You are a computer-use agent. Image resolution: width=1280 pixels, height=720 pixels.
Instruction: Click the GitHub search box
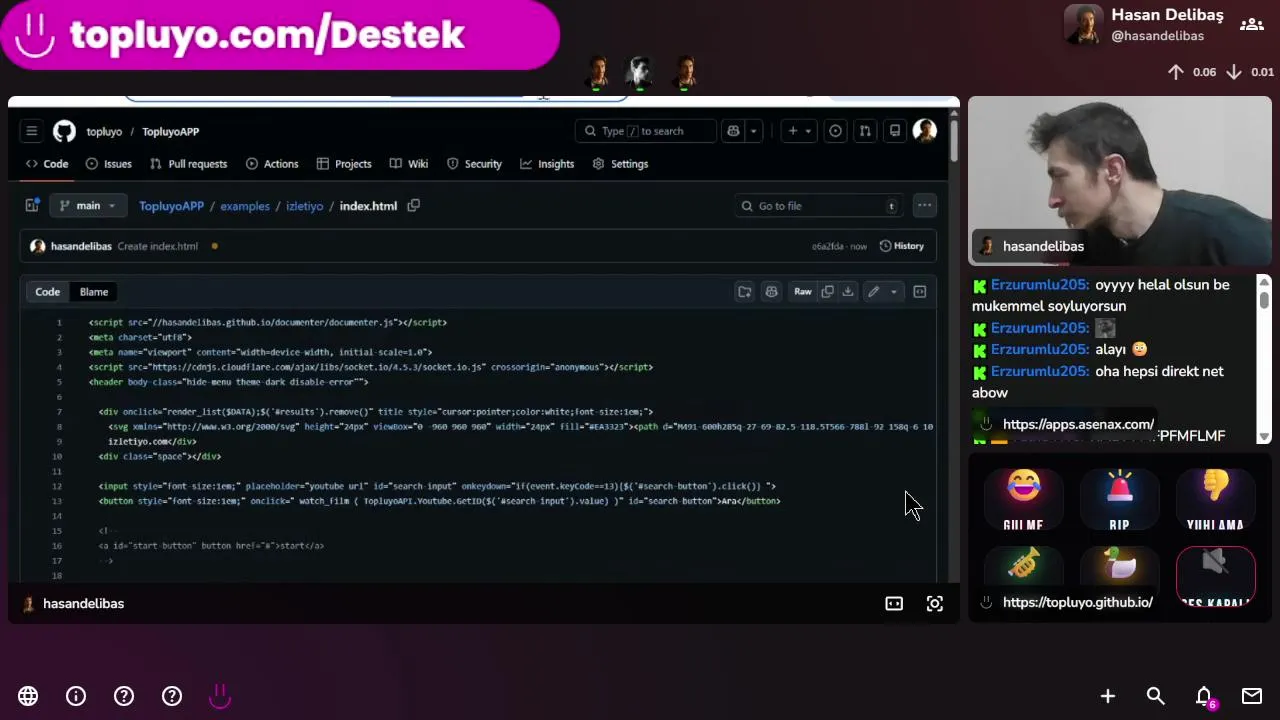[x=646, y=131]
